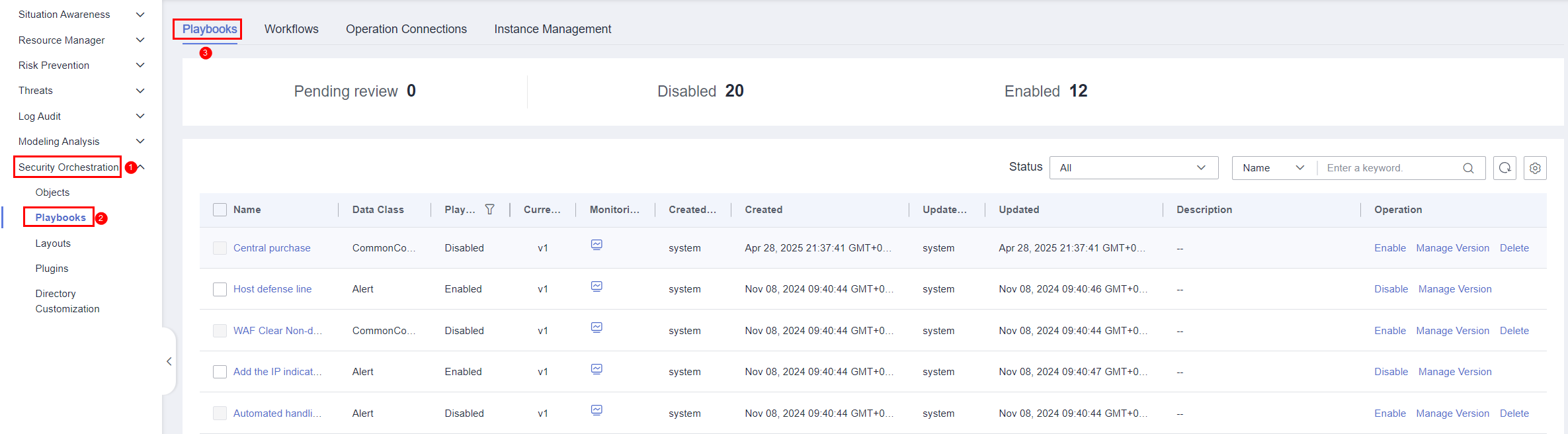The width and height of the screenshot is (1568, 434).
Task: Open monitoring icon for WAF Clear Non-d... playbook
Action: 597,327
